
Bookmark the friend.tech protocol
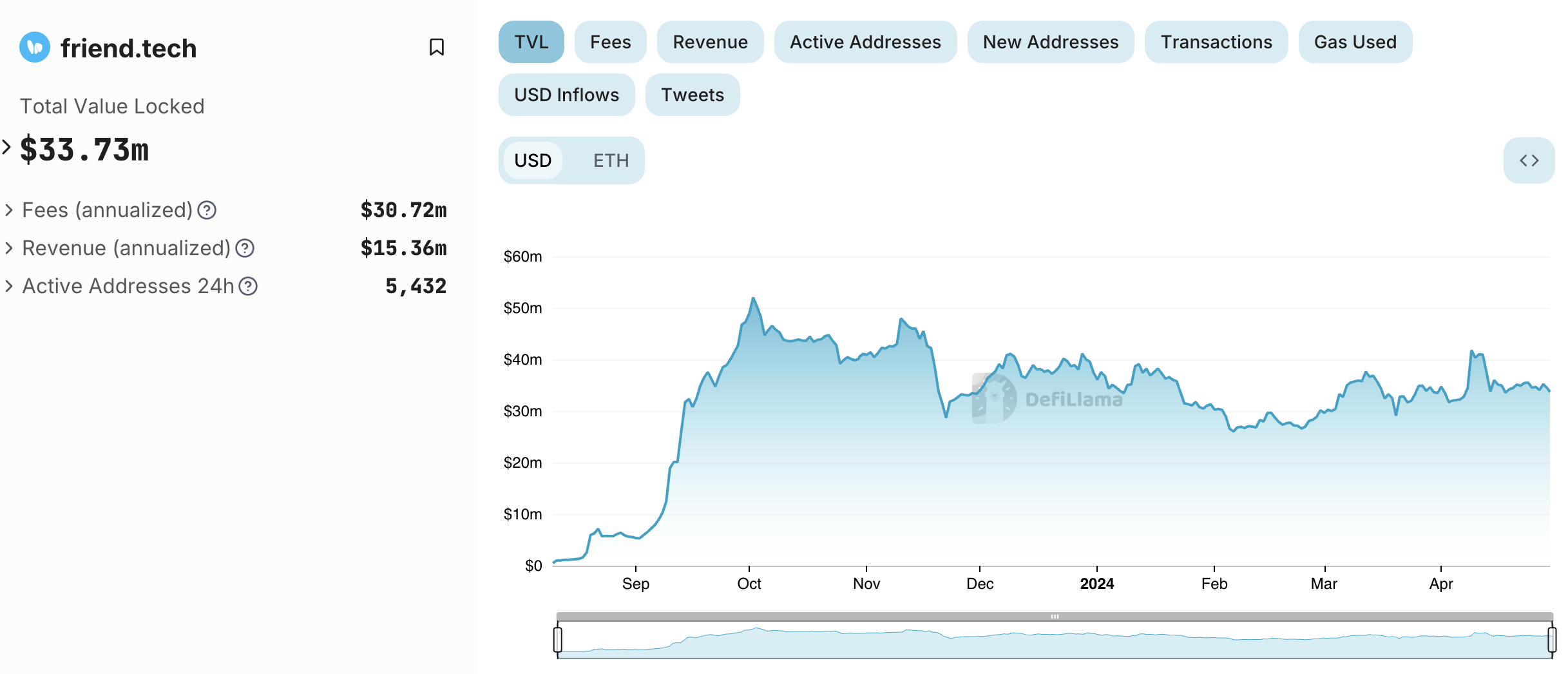[x=436, y=47]
